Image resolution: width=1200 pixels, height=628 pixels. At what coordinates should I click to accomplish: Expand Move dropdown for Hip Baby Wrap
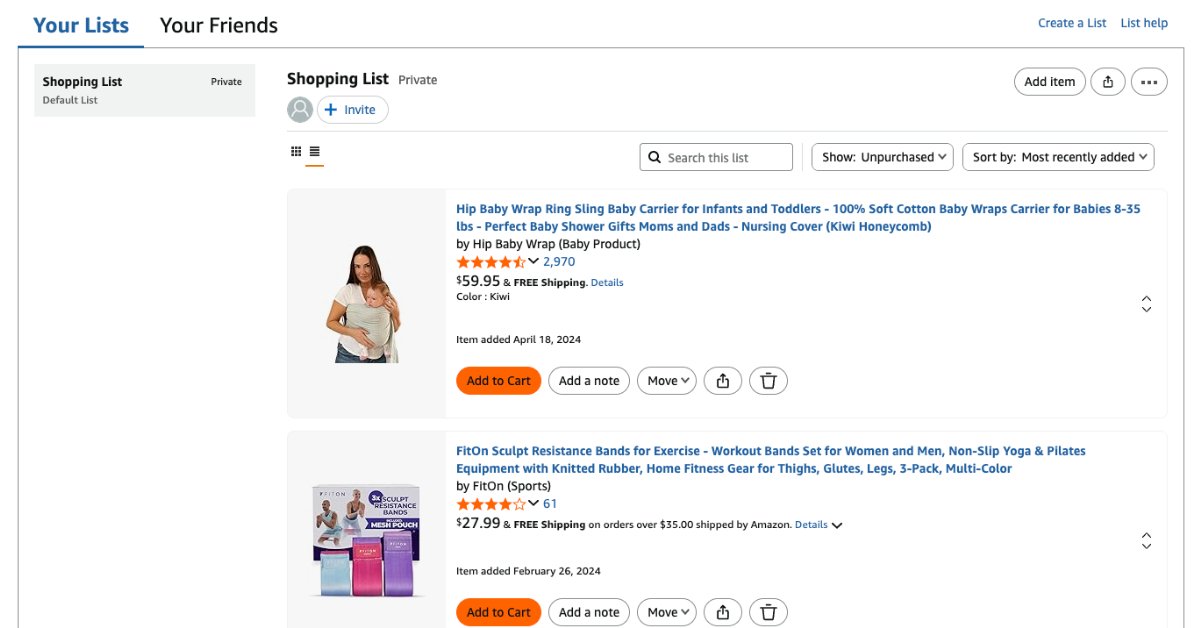[x=667, y=381]
